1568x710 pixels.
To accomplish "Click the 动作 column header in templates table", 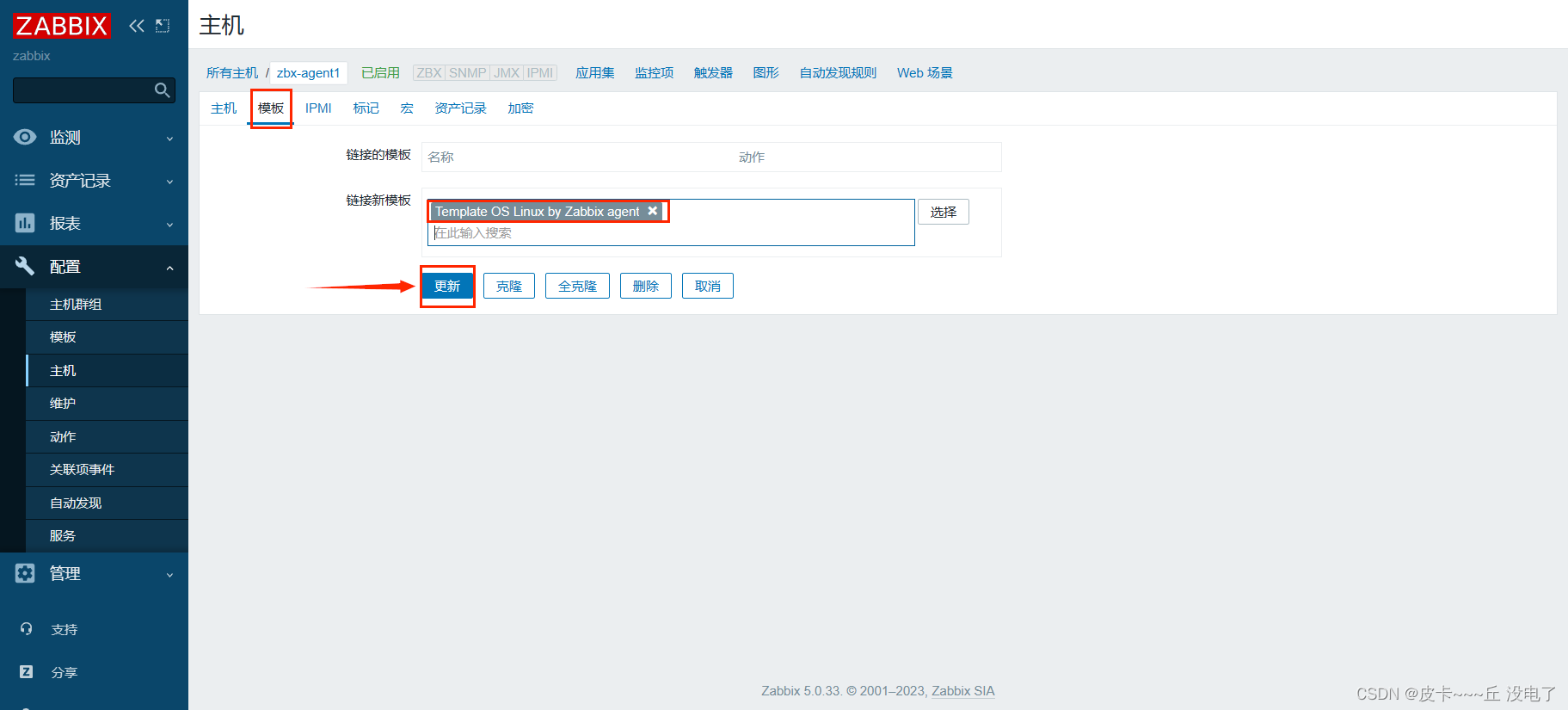I will click(752, 157).
